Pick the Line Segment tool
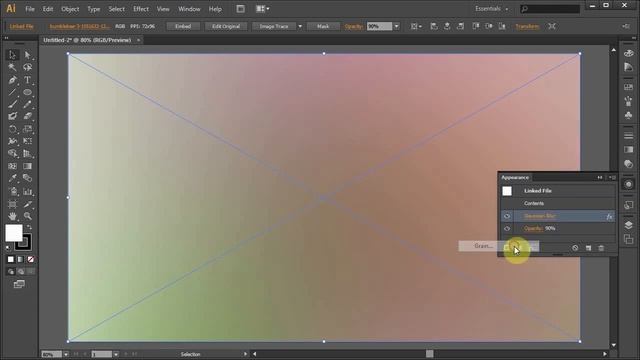 12,92
